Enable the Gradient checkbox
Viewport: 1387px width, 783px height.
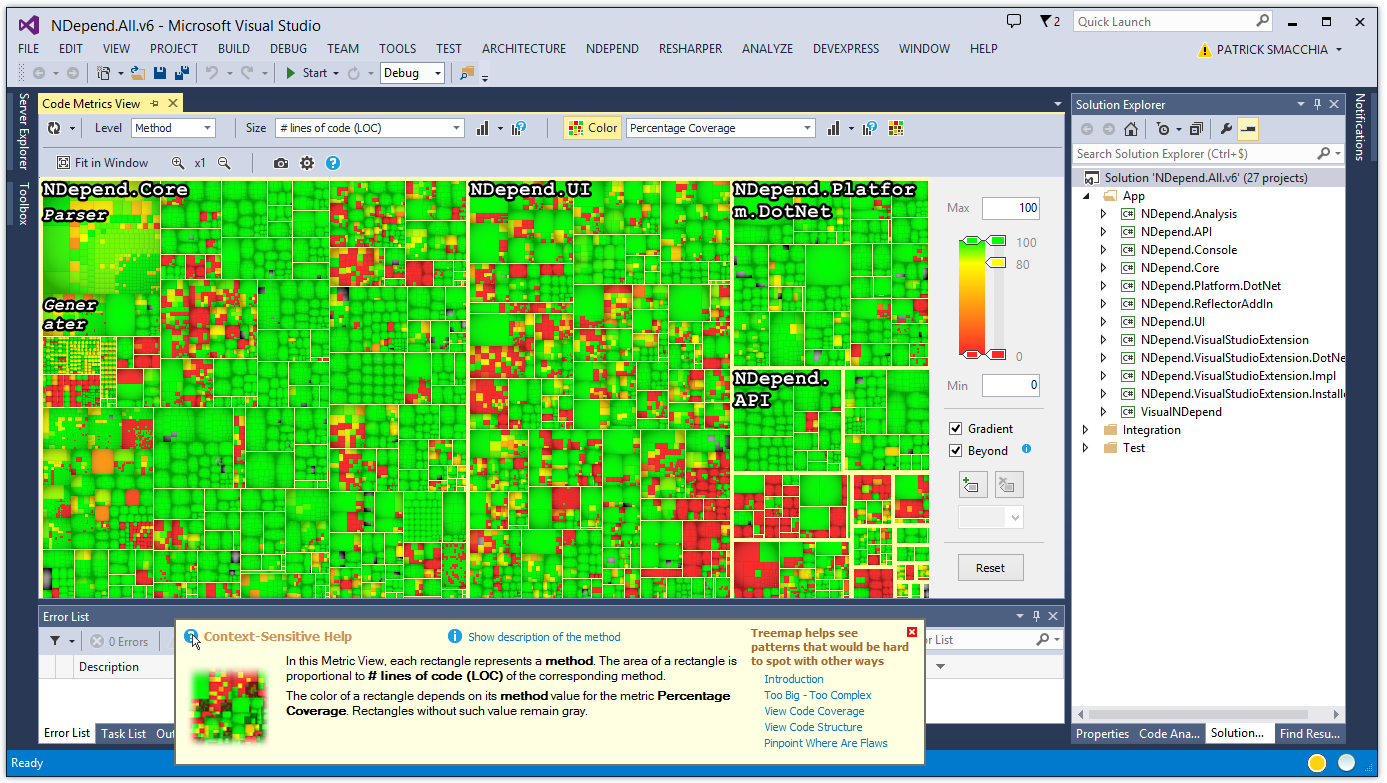tap(956, 428)
